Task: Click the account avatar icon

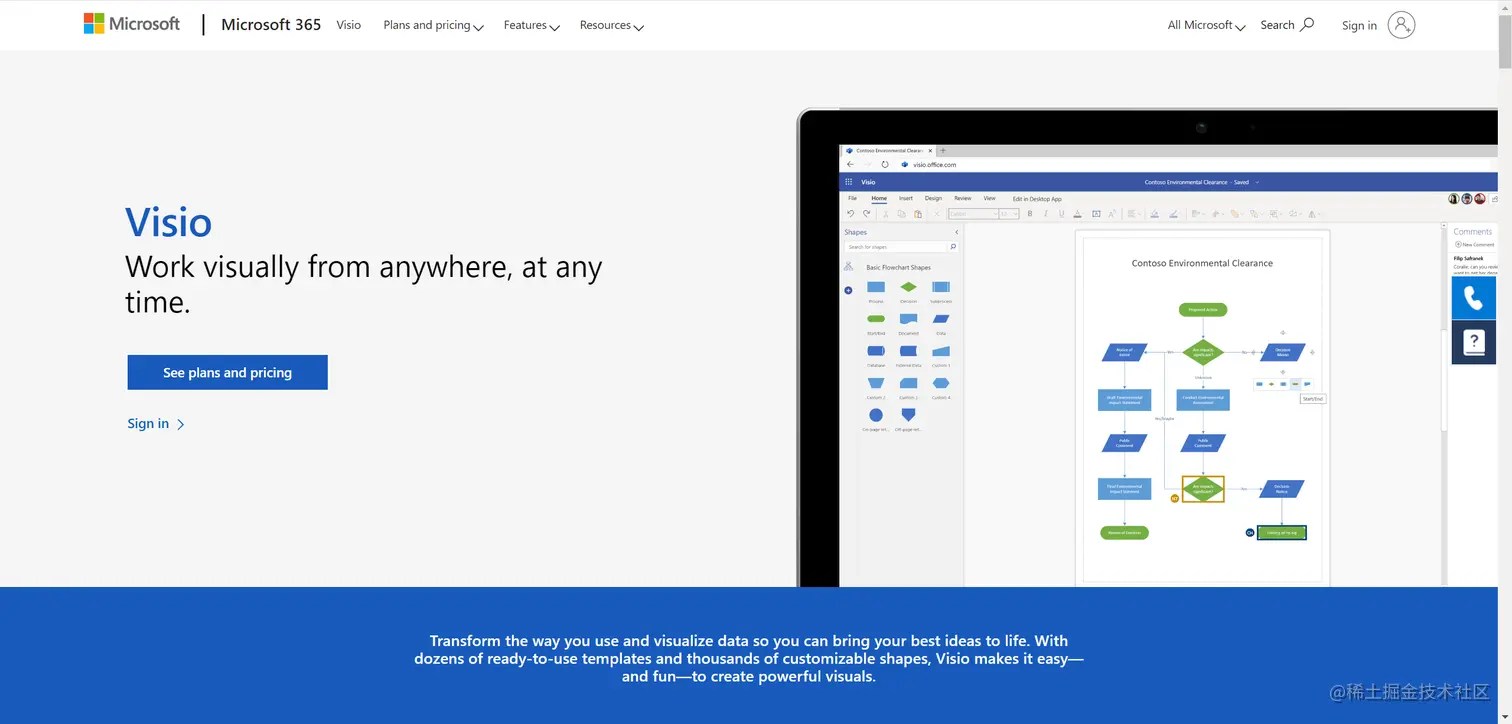Action: coord(1402,25)
